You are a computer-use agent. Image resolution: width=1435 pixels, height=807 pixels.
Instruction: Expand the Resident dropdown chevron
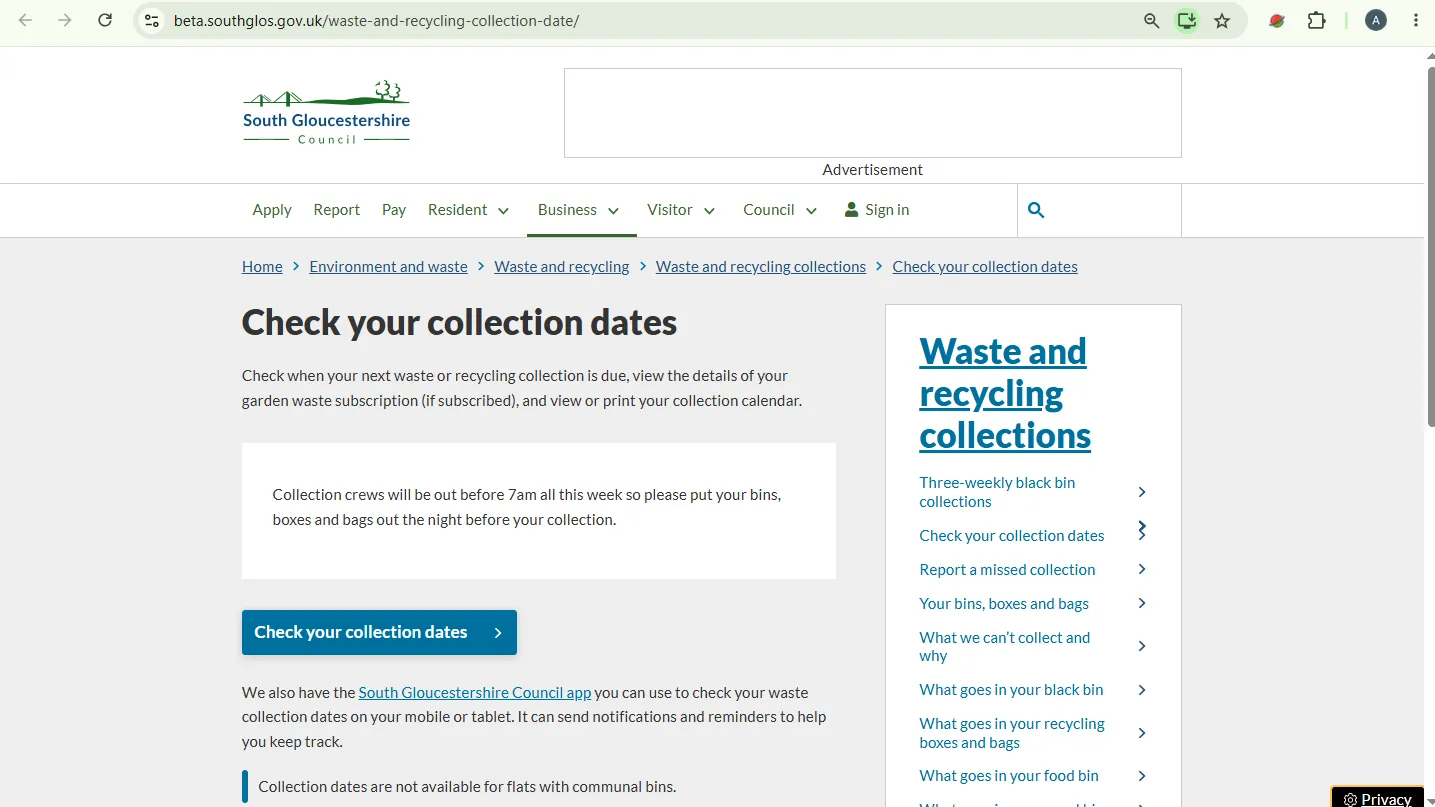coord(504,211)
